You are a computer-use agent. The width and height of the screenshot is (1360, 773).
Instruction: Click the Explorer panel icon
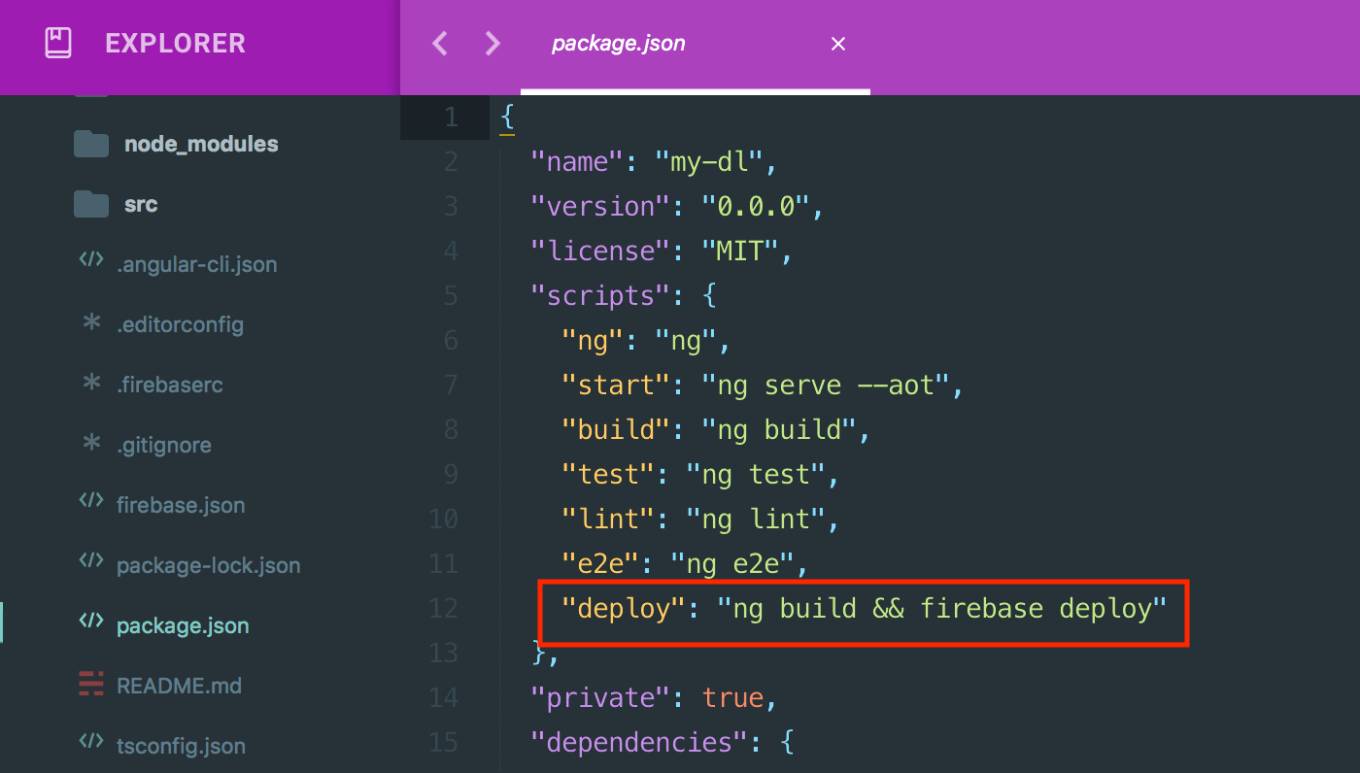tap(57, 42)
